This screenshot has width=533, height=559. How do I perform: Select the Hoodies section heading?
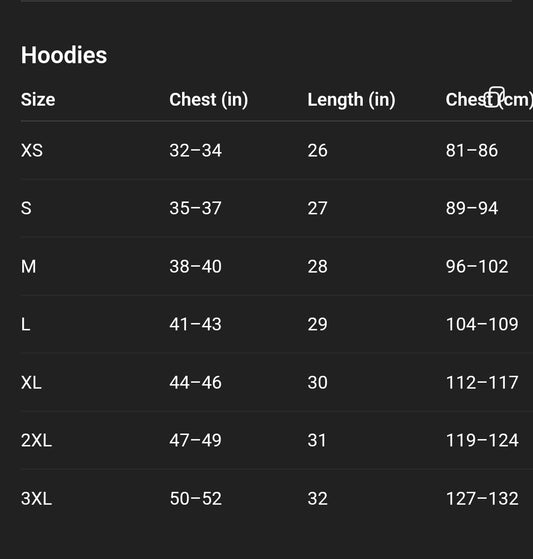tap(64, 55)
